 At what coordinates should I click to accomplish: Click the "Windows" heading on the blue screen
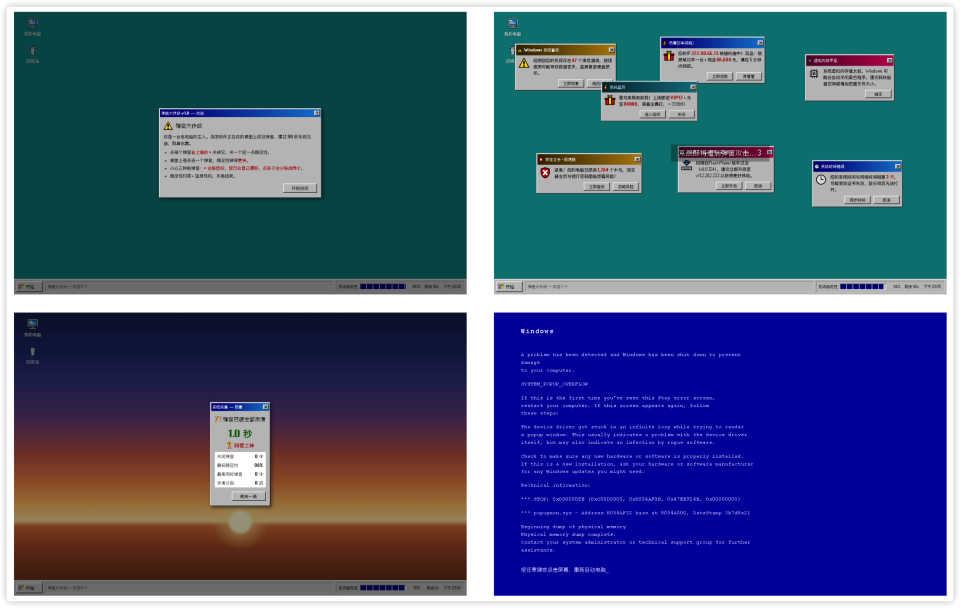pos(537,331)
